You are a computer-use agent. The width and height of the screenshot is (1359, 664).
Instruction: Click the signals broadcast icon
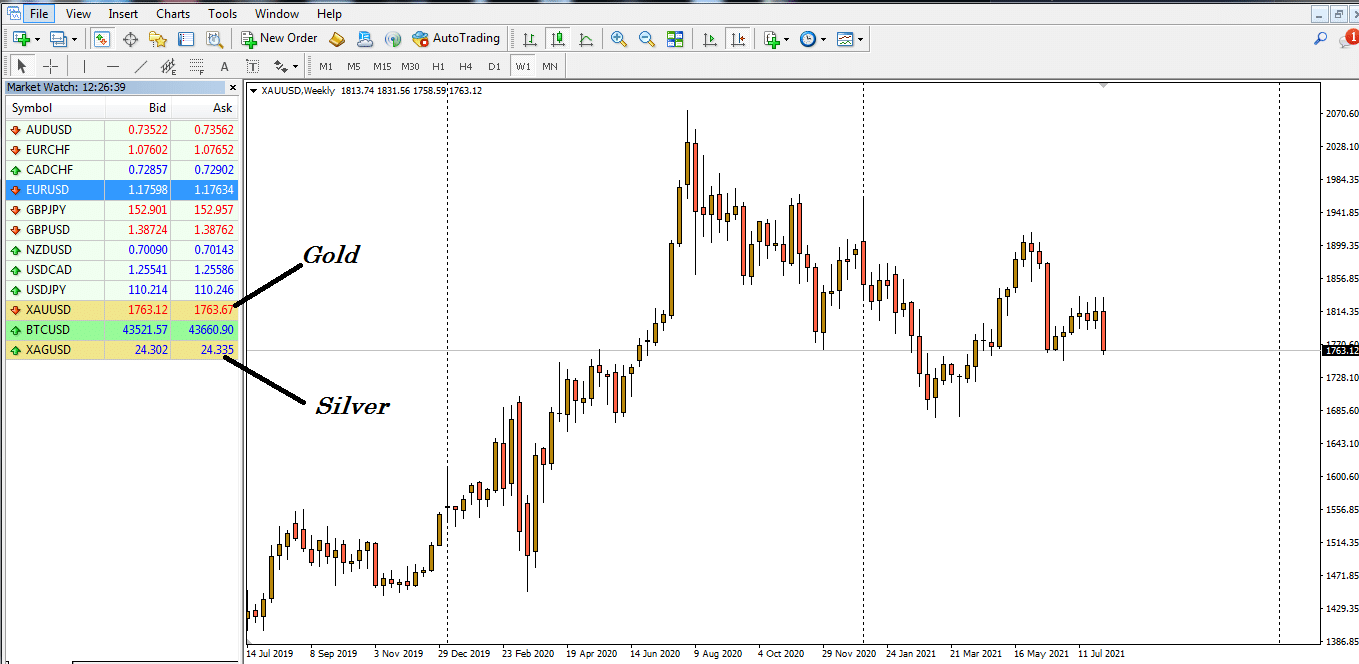(393, 39)
